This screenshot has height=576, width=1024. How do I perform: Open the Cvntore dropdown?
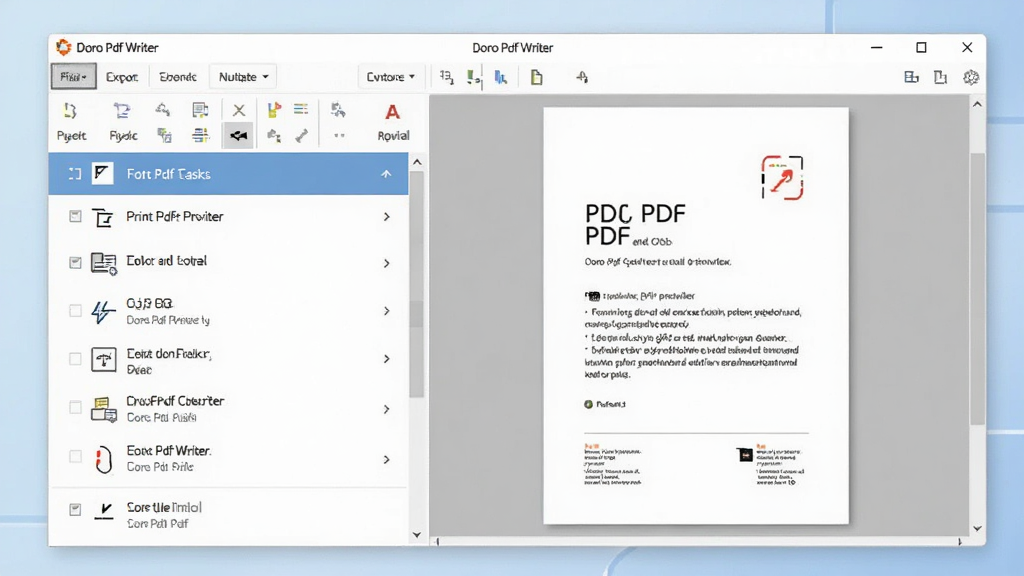(391, 77)
